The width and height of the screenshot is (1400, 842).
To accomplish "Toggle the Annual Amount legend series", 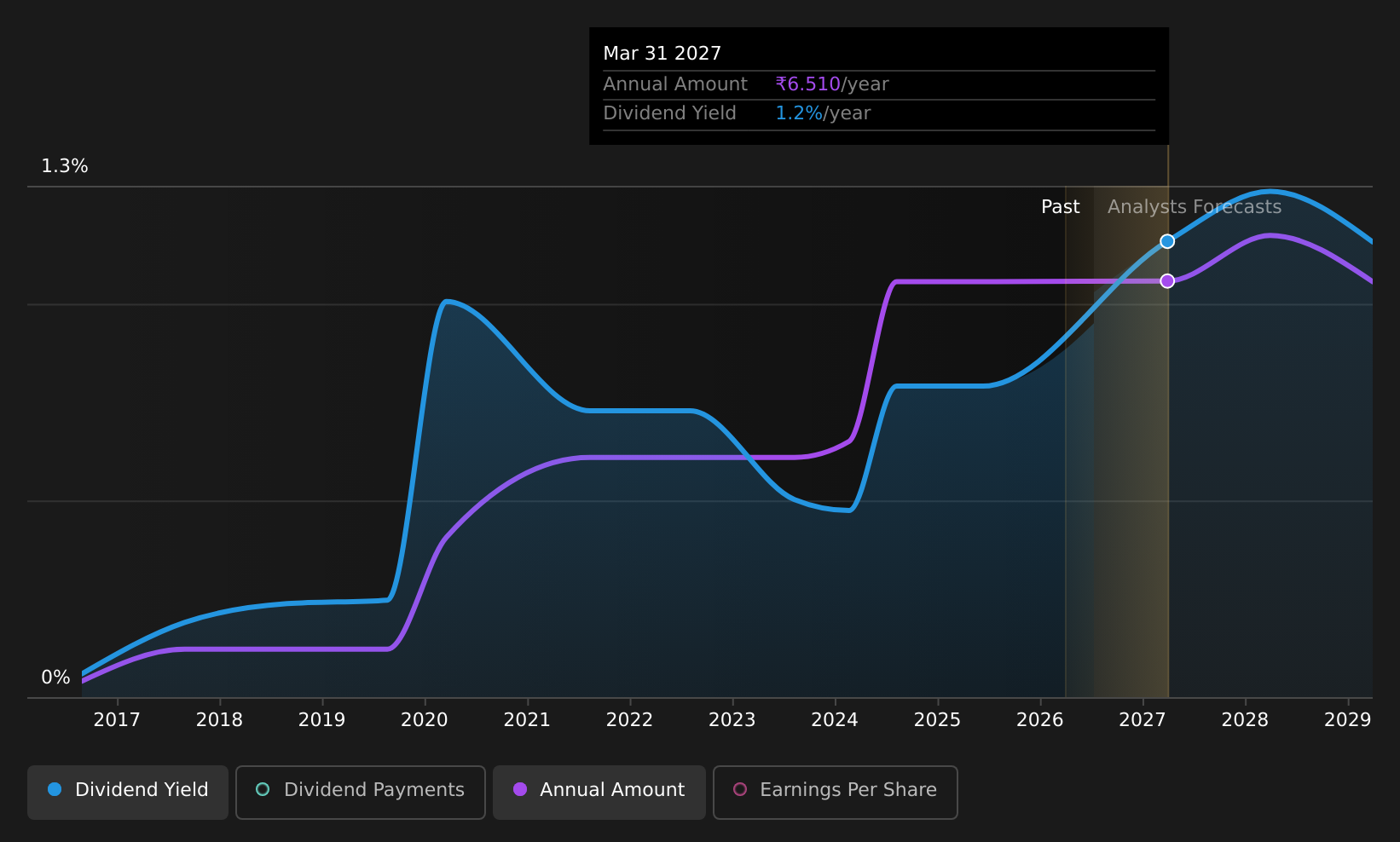I will [599, 792].
